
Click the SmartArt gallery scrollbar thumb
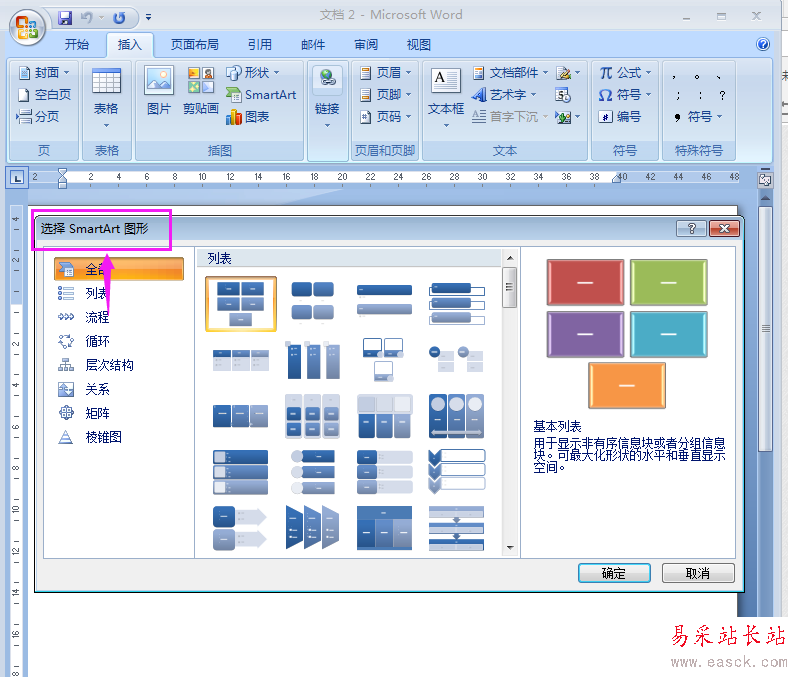click(510, 287)
